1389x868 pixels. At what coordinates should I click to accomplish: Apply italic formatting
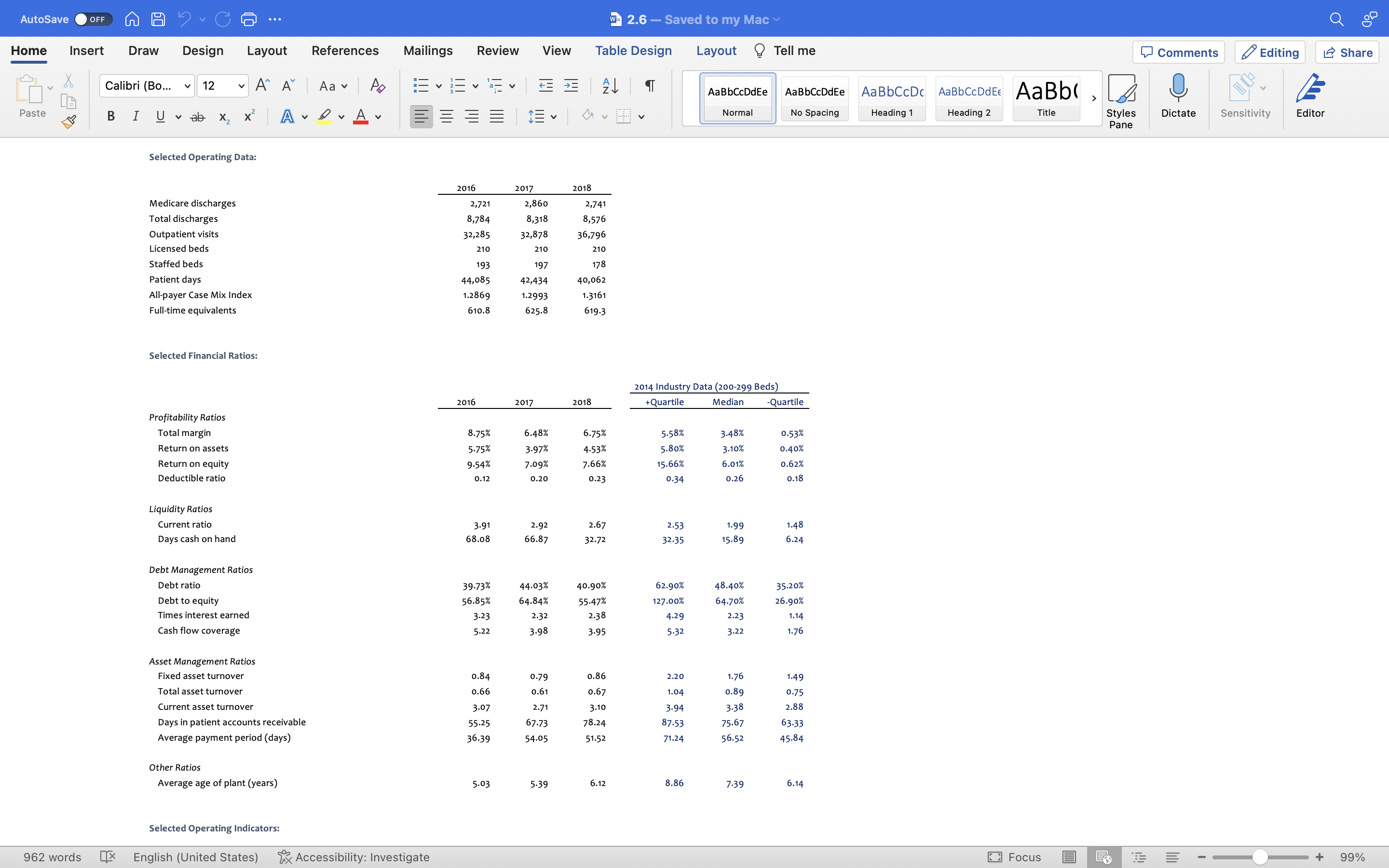click(136, 116)
